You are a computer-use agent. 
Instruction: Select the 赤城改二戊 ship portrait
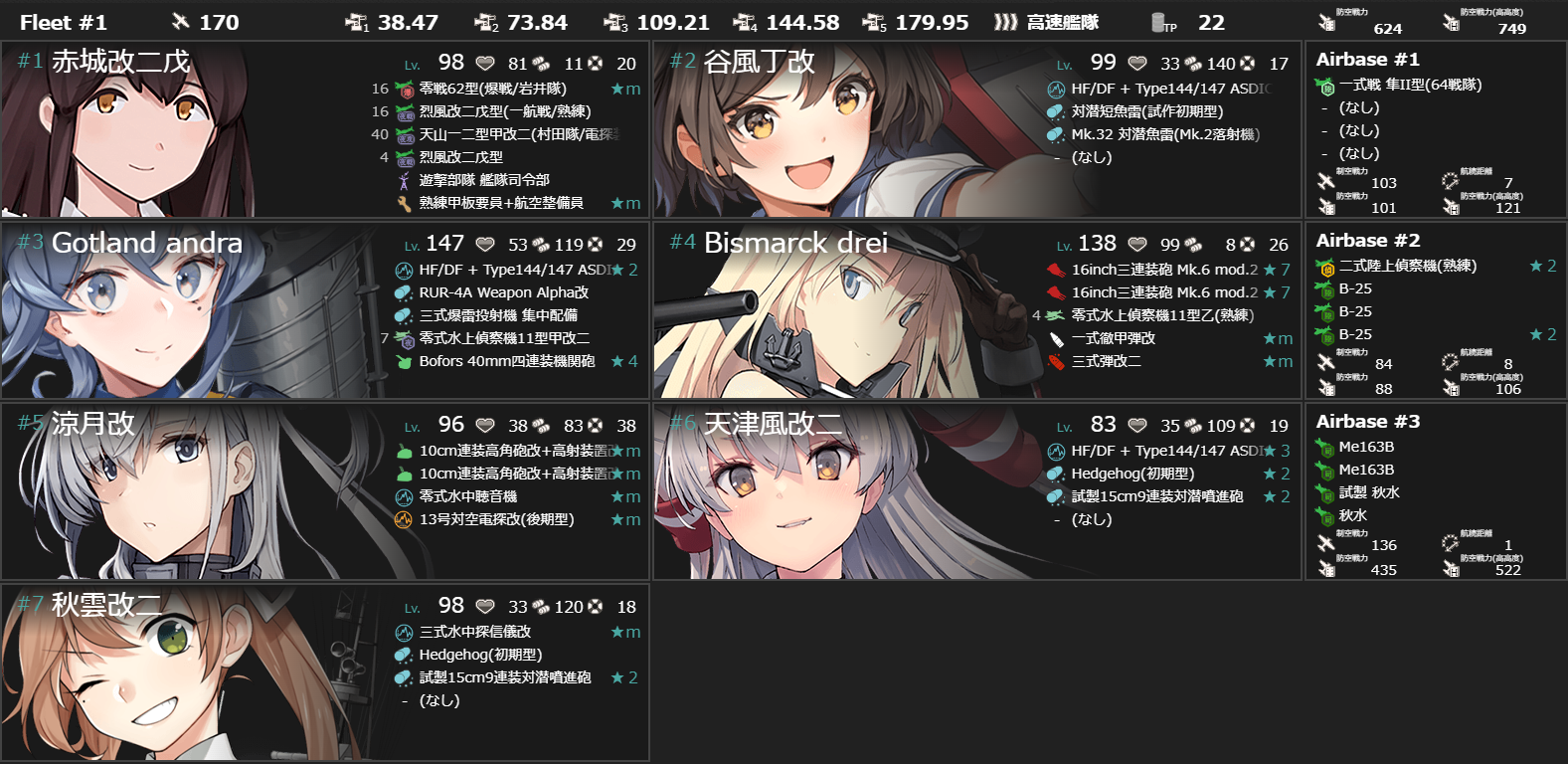coord(129,129)
